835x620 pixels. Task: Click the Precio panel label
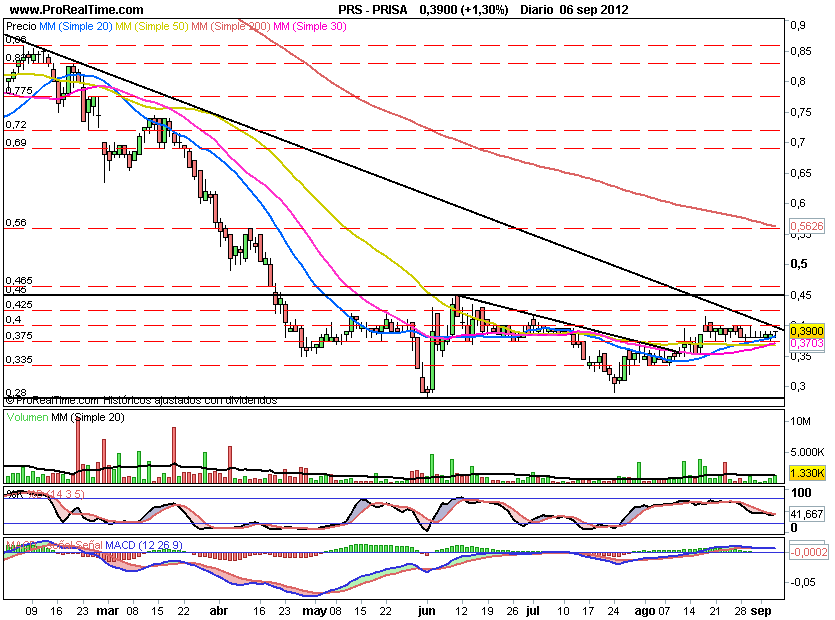[x=18, y=23]
